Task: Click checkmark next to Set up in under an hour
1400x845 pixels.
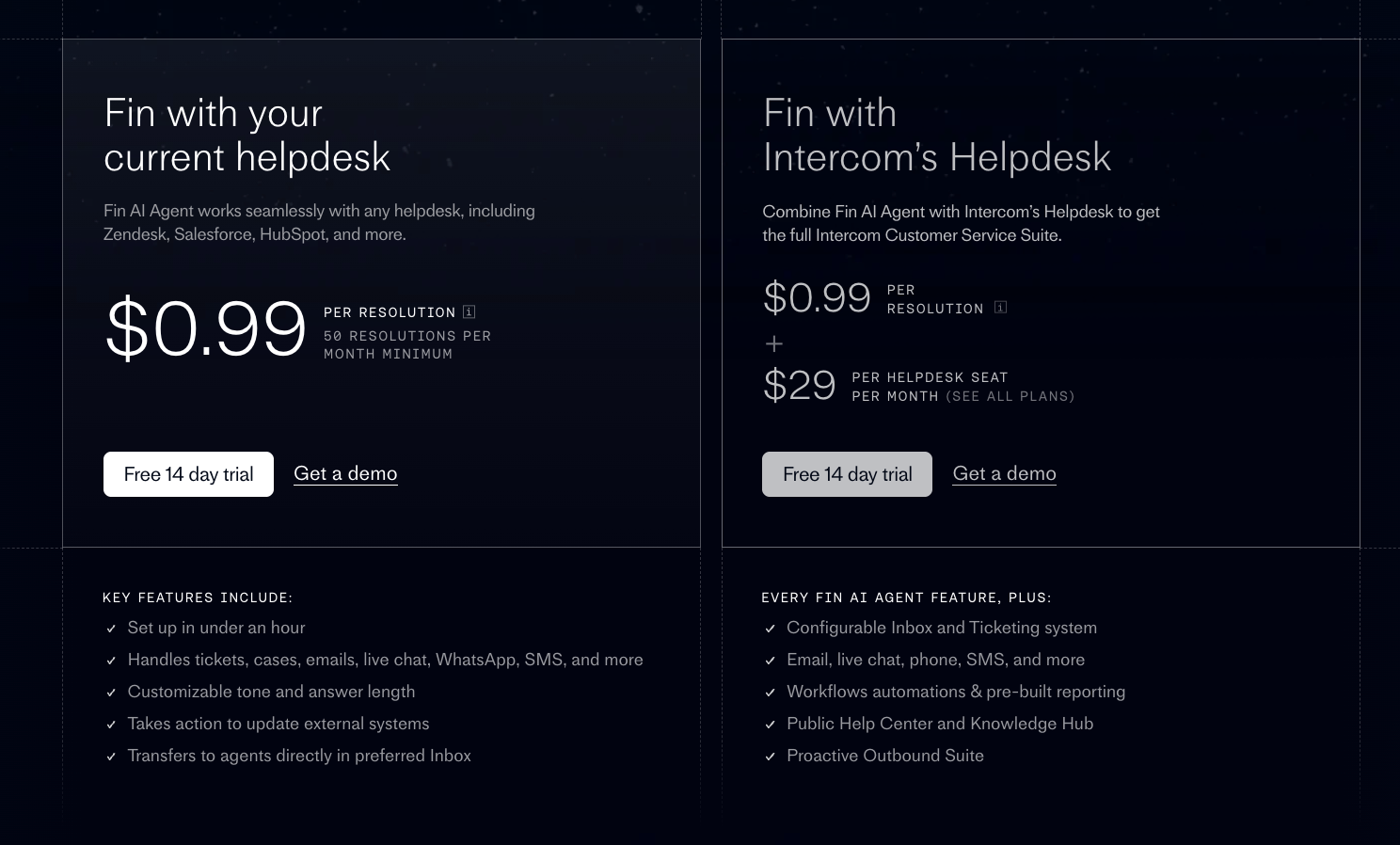Action: [111, 629]
